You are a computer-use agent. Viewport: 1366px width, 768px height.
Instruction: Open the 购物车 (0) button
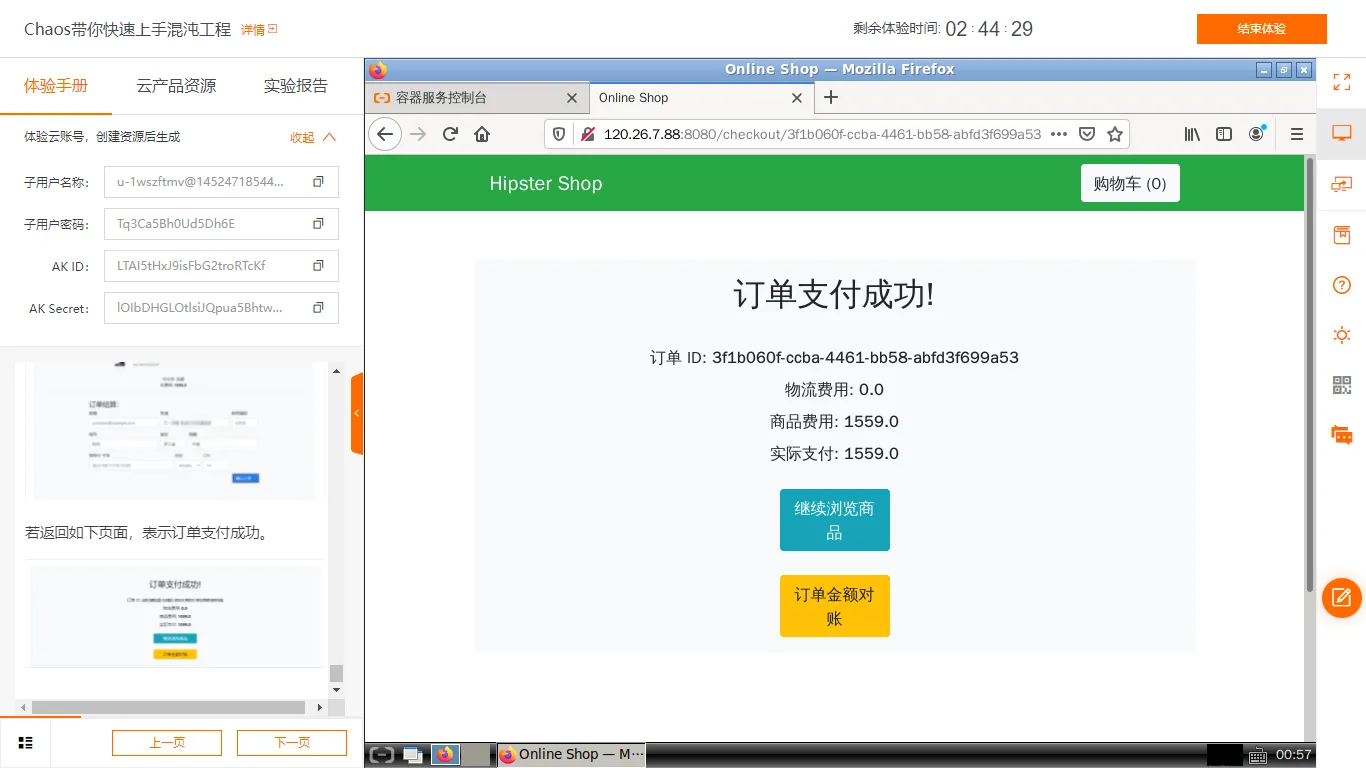[1130, 183]
